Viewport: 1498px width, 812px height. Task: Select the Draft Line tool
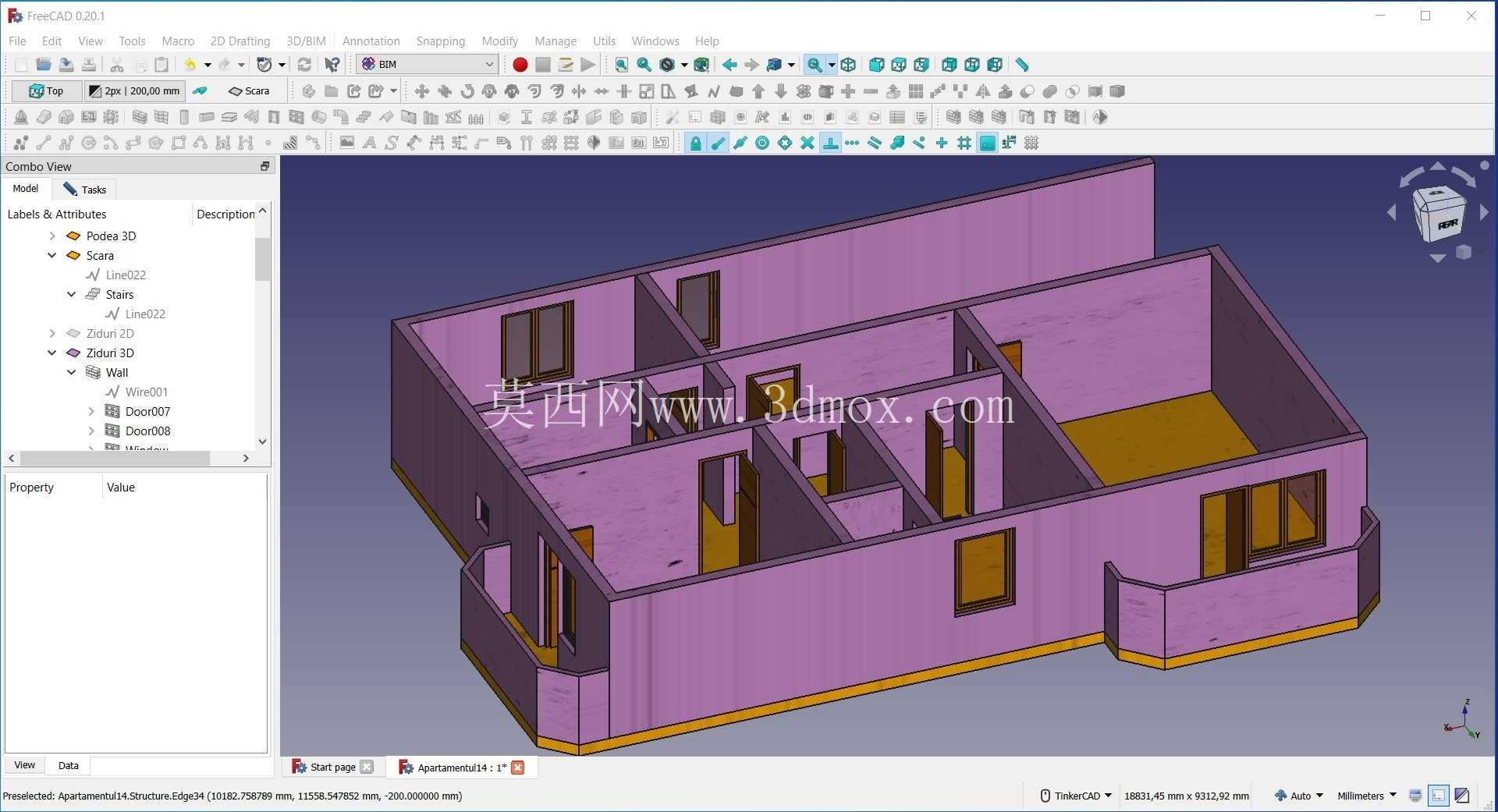(44, 143)
